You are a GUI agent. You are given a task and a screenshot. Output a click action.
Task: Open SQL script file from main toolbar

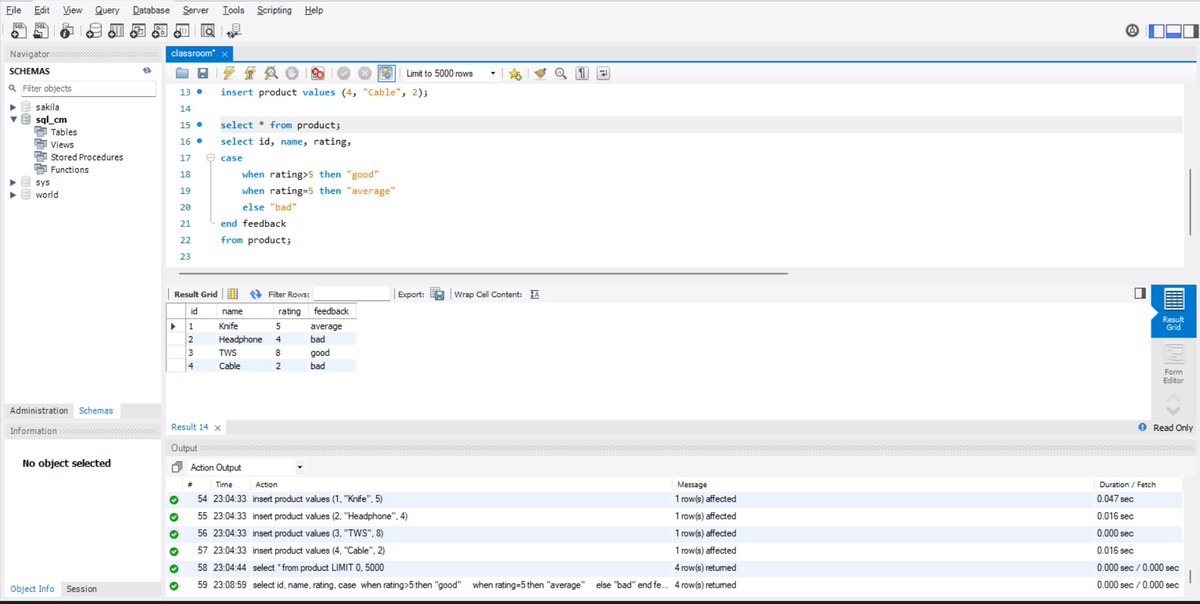[41, 32]
